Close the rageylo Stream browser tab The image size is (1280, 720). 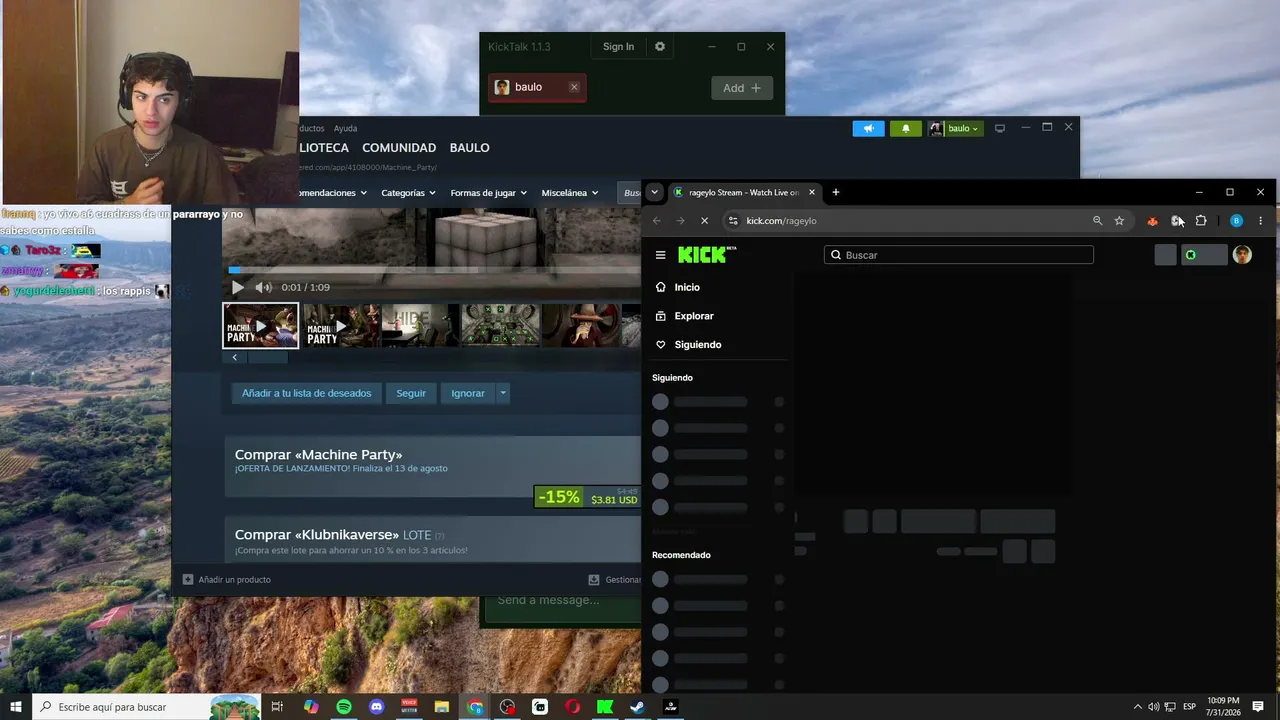click(x=811, y=192)
